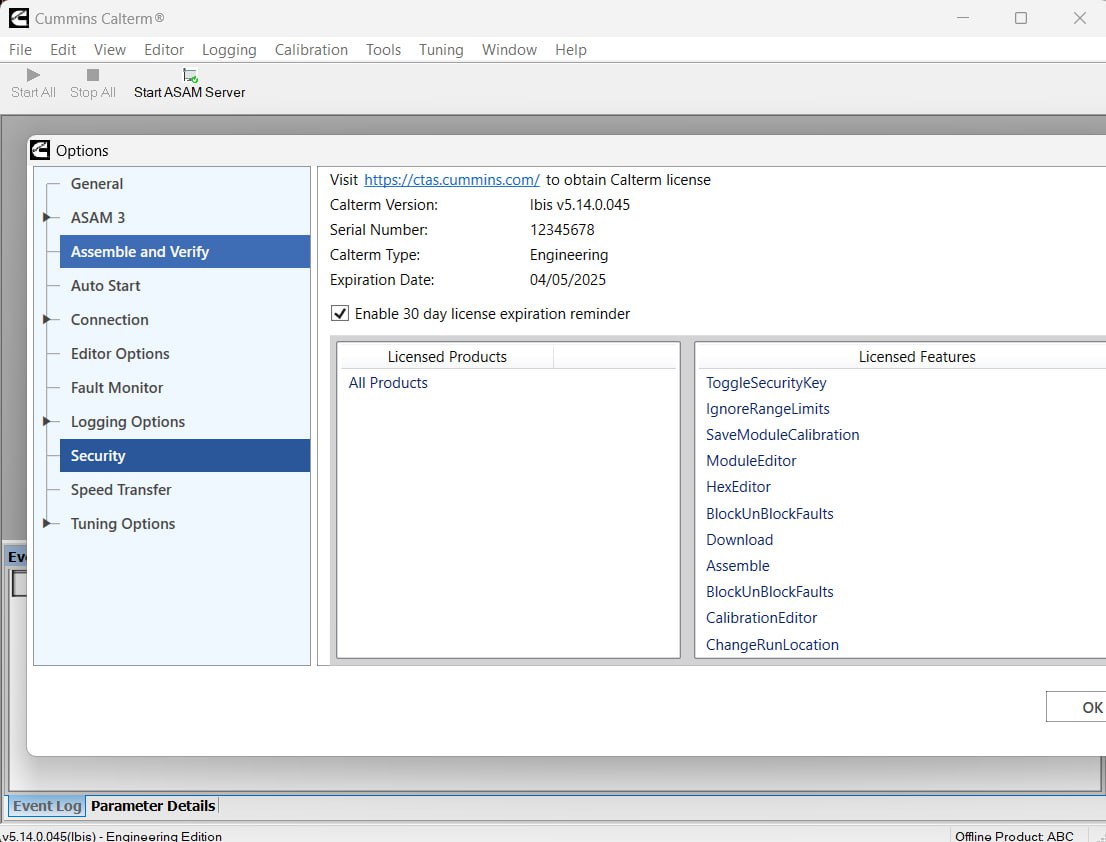This screenshot has width=1106, height=842.
Task: Click the Start All play icon
Action: tap(33, 75)
